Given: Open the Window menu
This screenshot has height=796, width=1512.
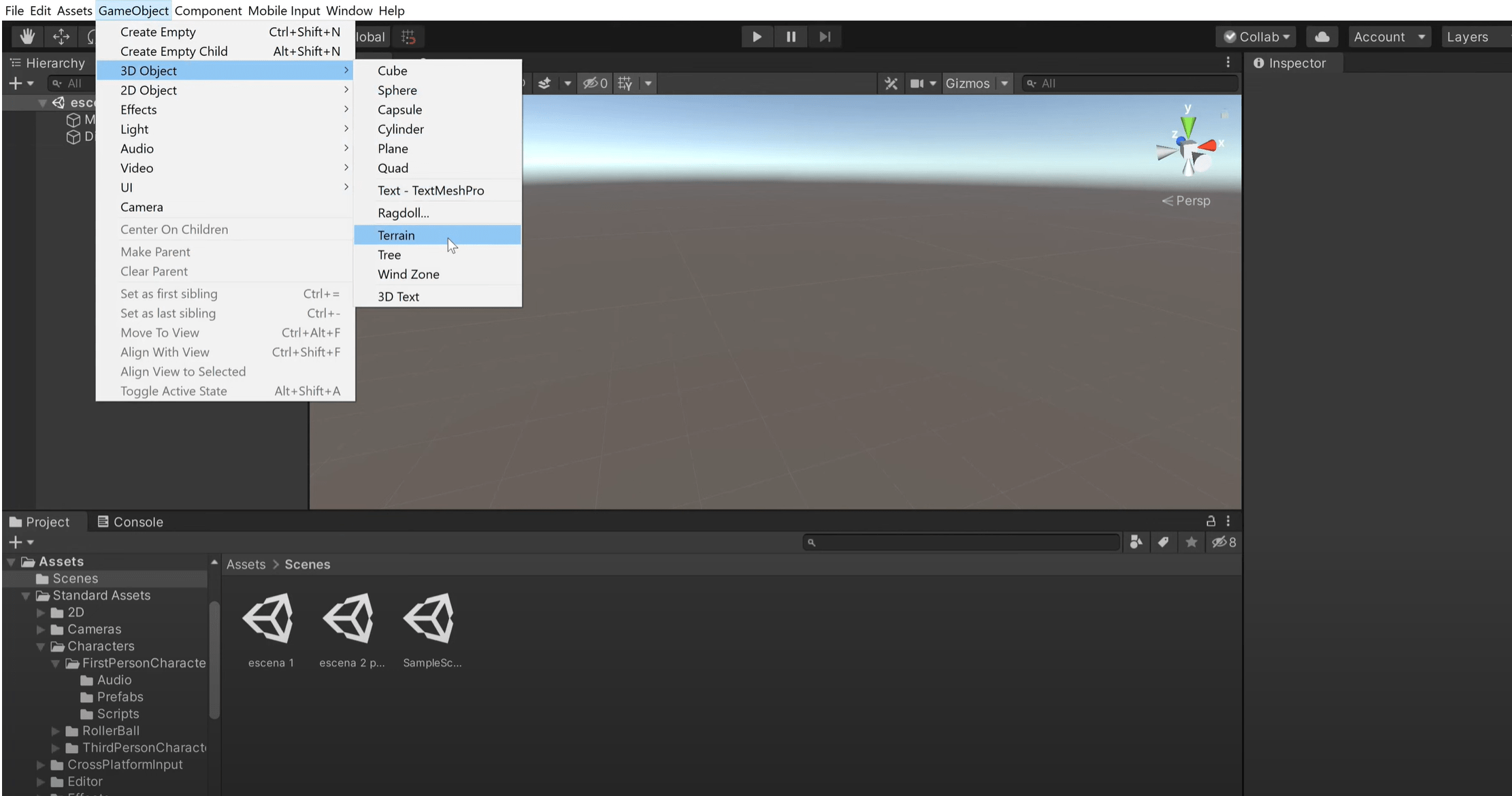Looking at the screenshot, I should pos(349,10).
